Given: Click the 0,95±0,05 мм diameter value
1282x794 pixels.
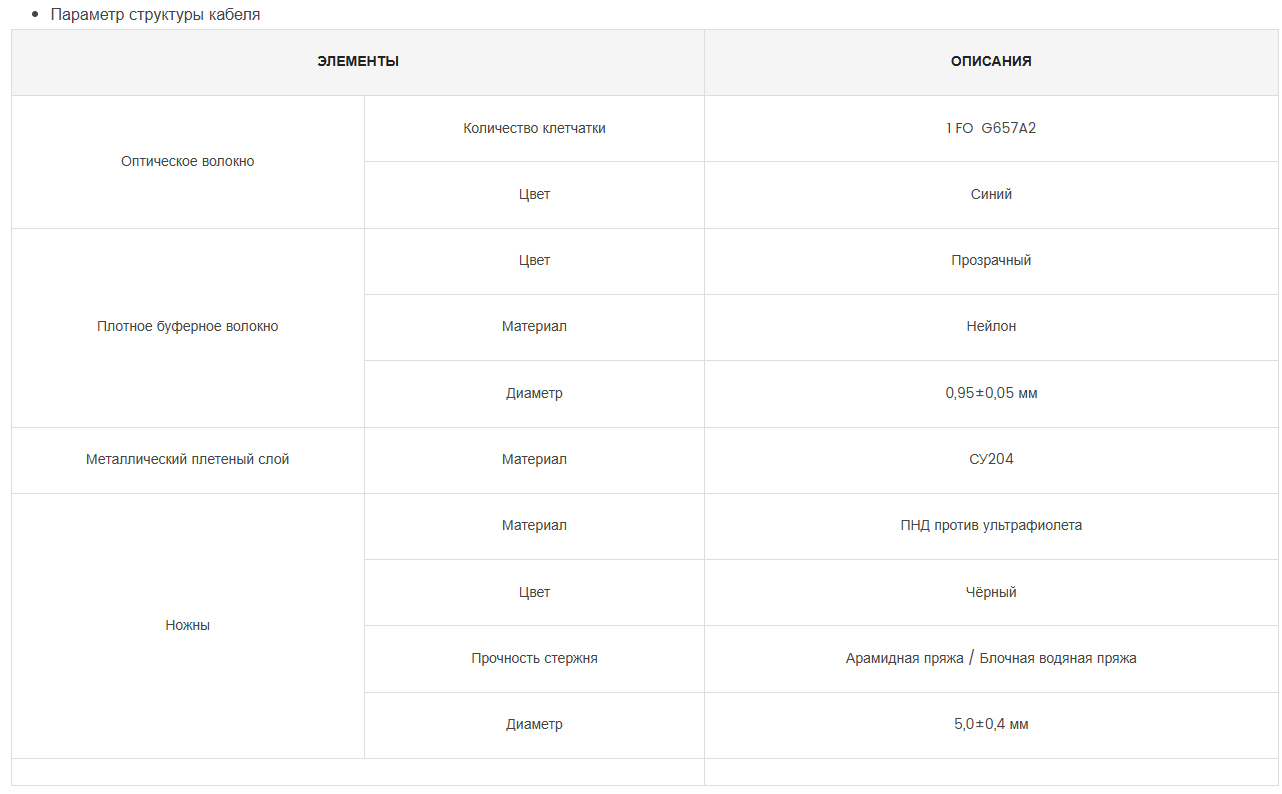Looking at the screenshot, I should (991, 394).
